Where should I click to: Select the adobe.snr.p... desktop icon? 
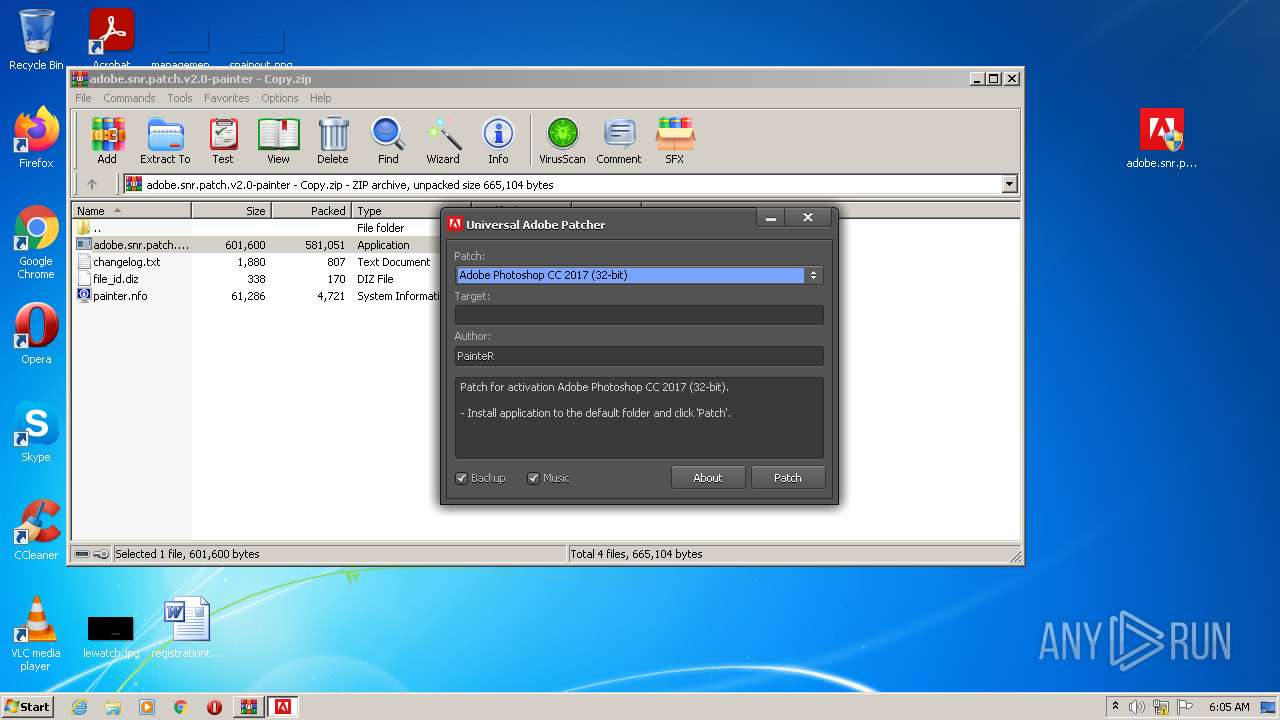pyautogui.click(x=1161, y=139)
